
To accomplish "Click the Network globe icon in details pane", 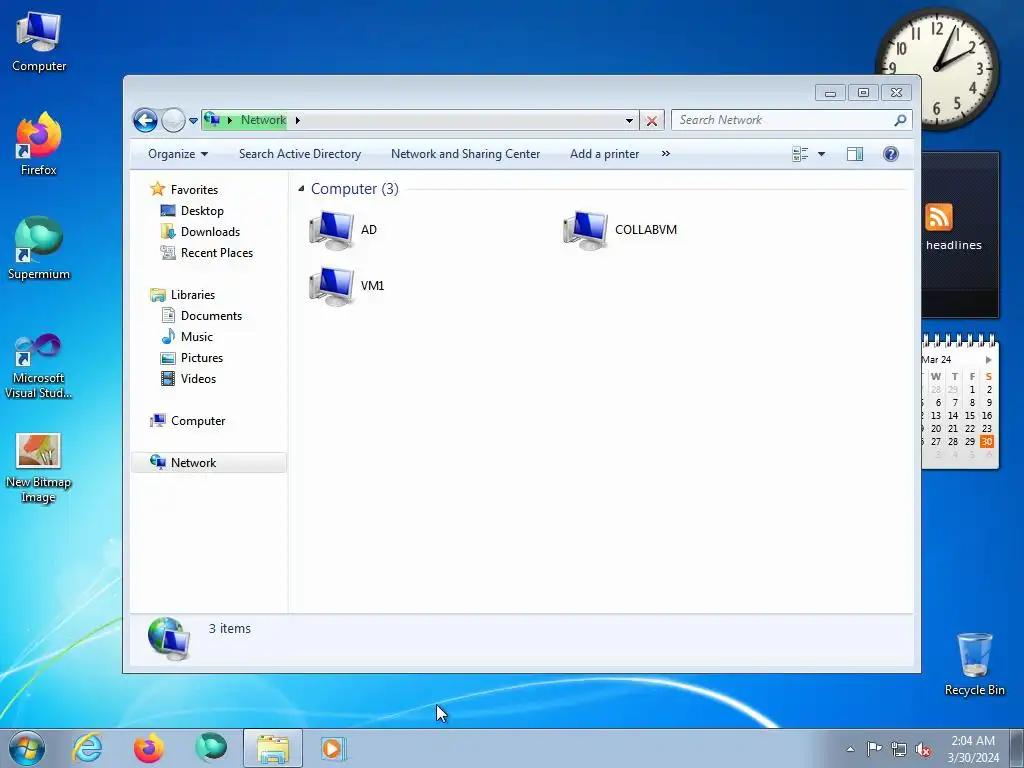I will pos(168,639).
